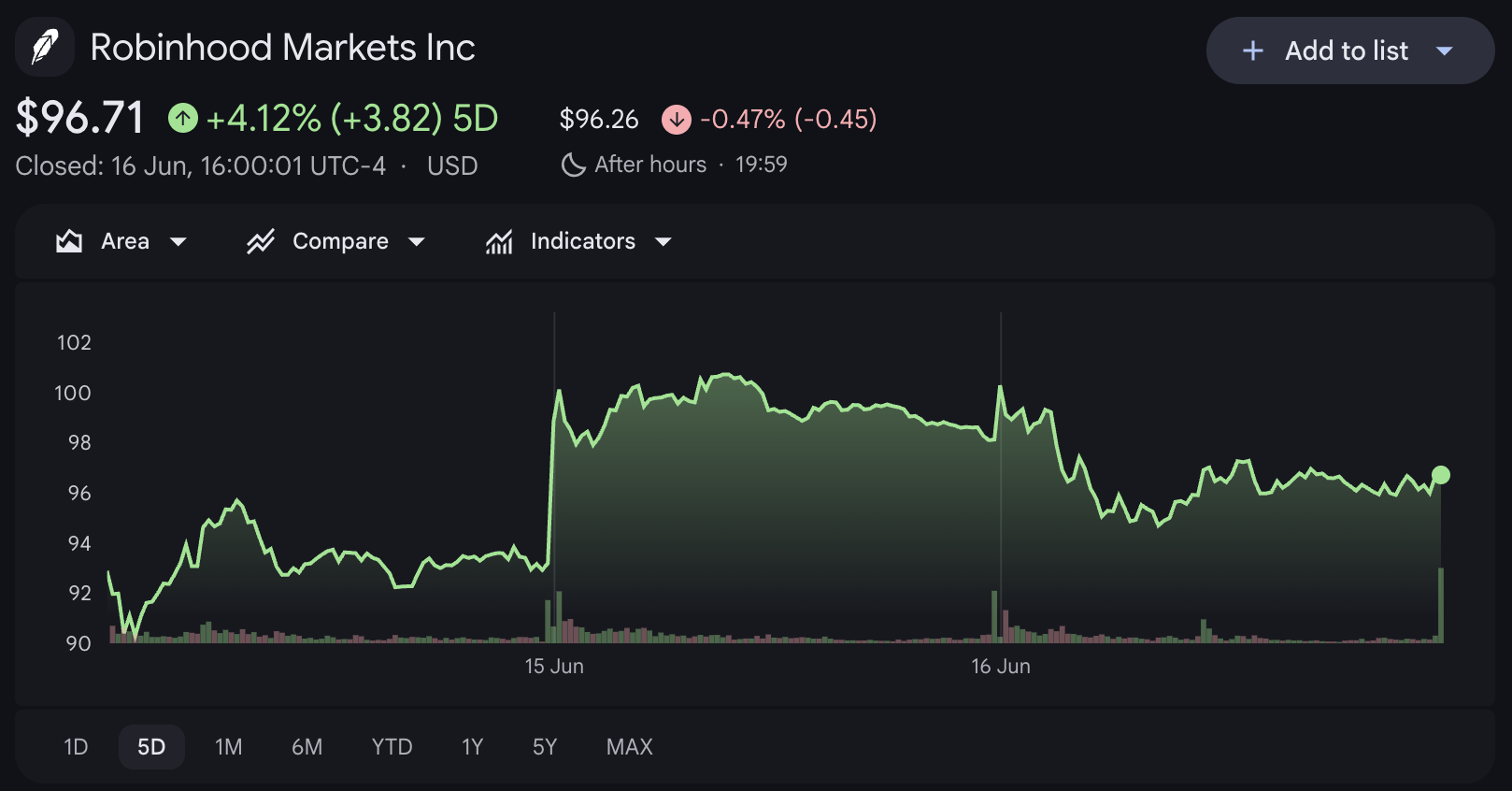The image size is (1512, 791).
Task: Click the Robinhood feather logo icon
Action: pyautogui.click(x=45, y=47)
